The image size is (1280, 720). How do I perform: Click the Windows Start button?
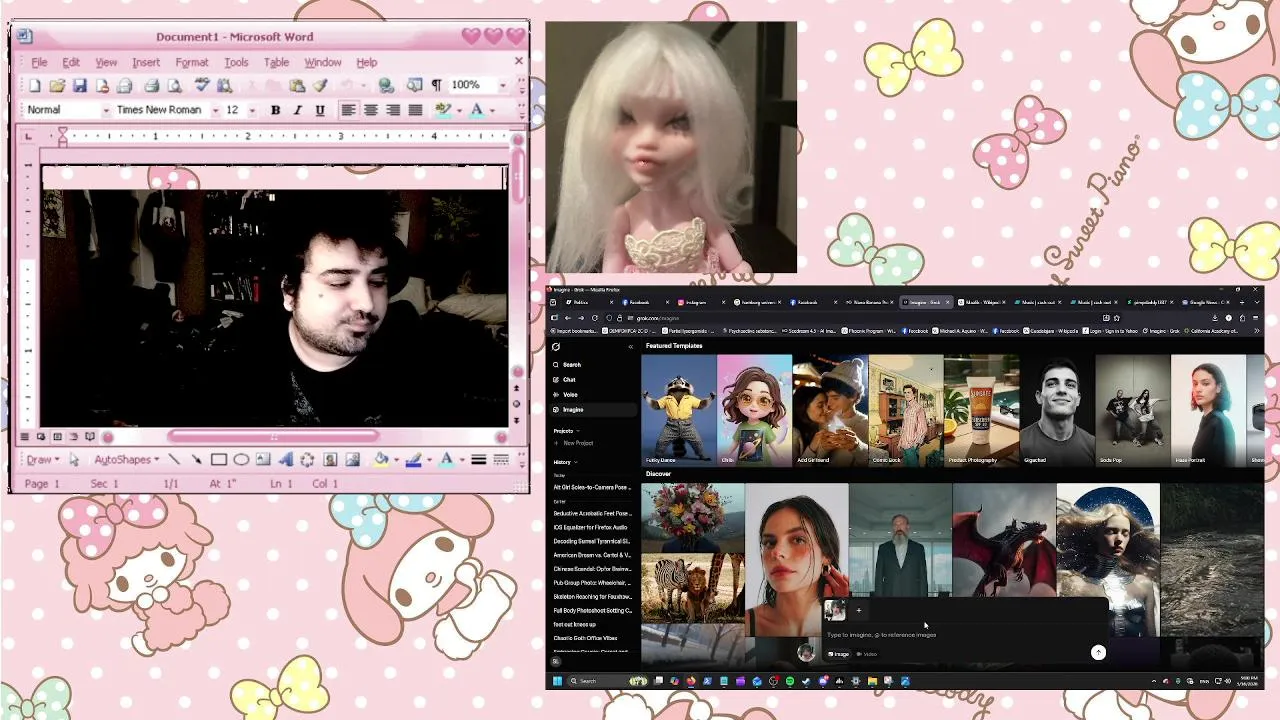click(x=557, y=681)
